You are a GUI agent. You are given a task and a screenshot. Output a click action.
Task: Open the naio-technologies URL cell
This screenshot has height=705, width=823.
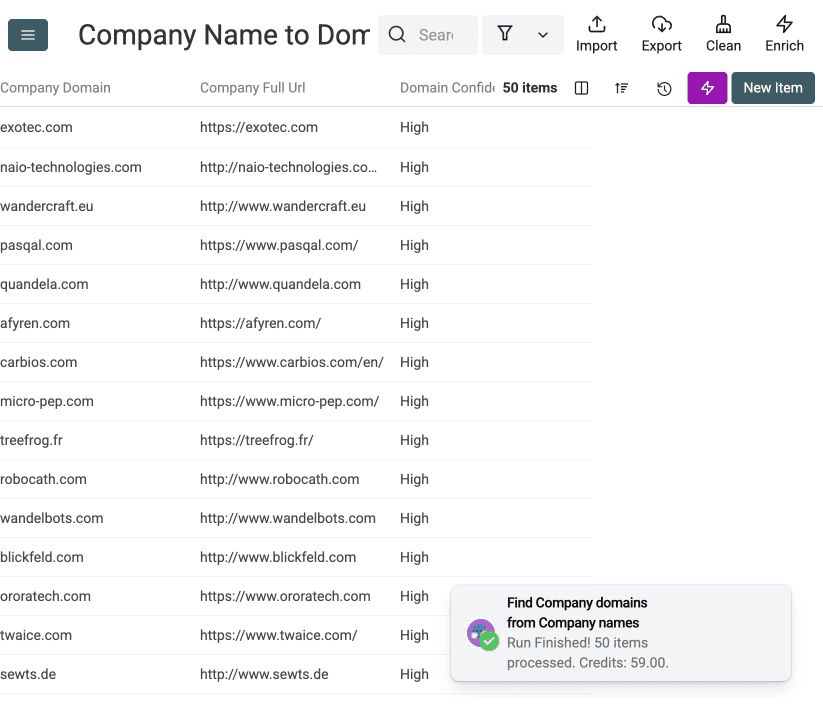point(288,167)
